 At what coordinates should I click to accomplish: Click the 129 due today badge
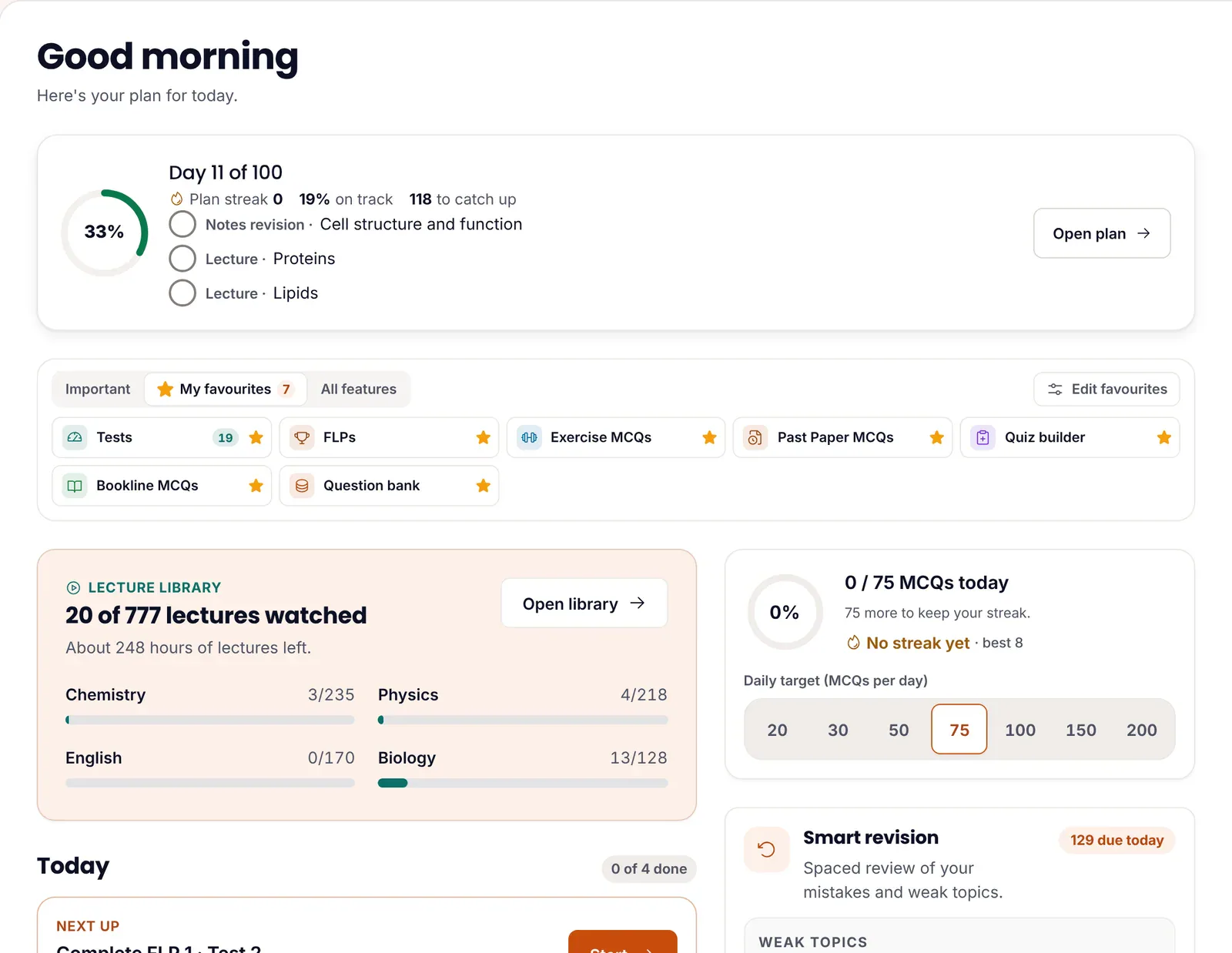point(1116,840)
